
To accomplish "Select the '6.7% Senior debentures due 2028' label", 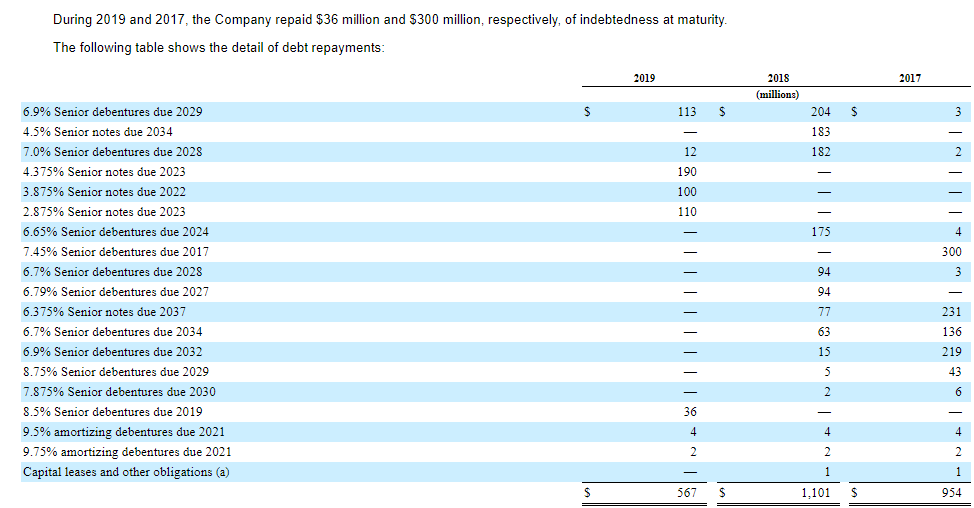I will coord(112,271).
